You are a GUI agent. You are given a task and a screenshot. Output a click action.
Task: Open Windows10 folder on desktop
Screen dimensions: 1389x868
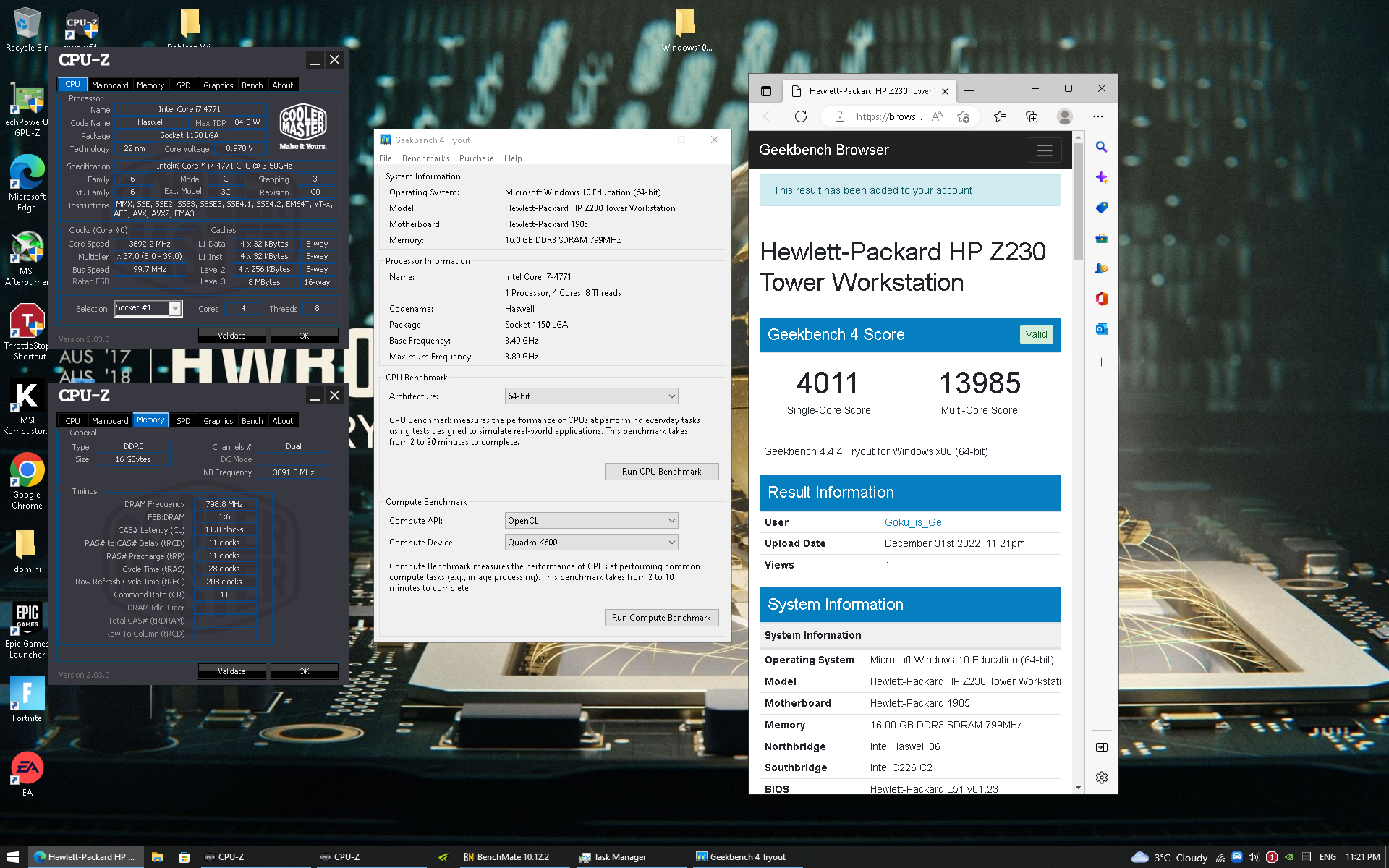[x=686, y=30]
